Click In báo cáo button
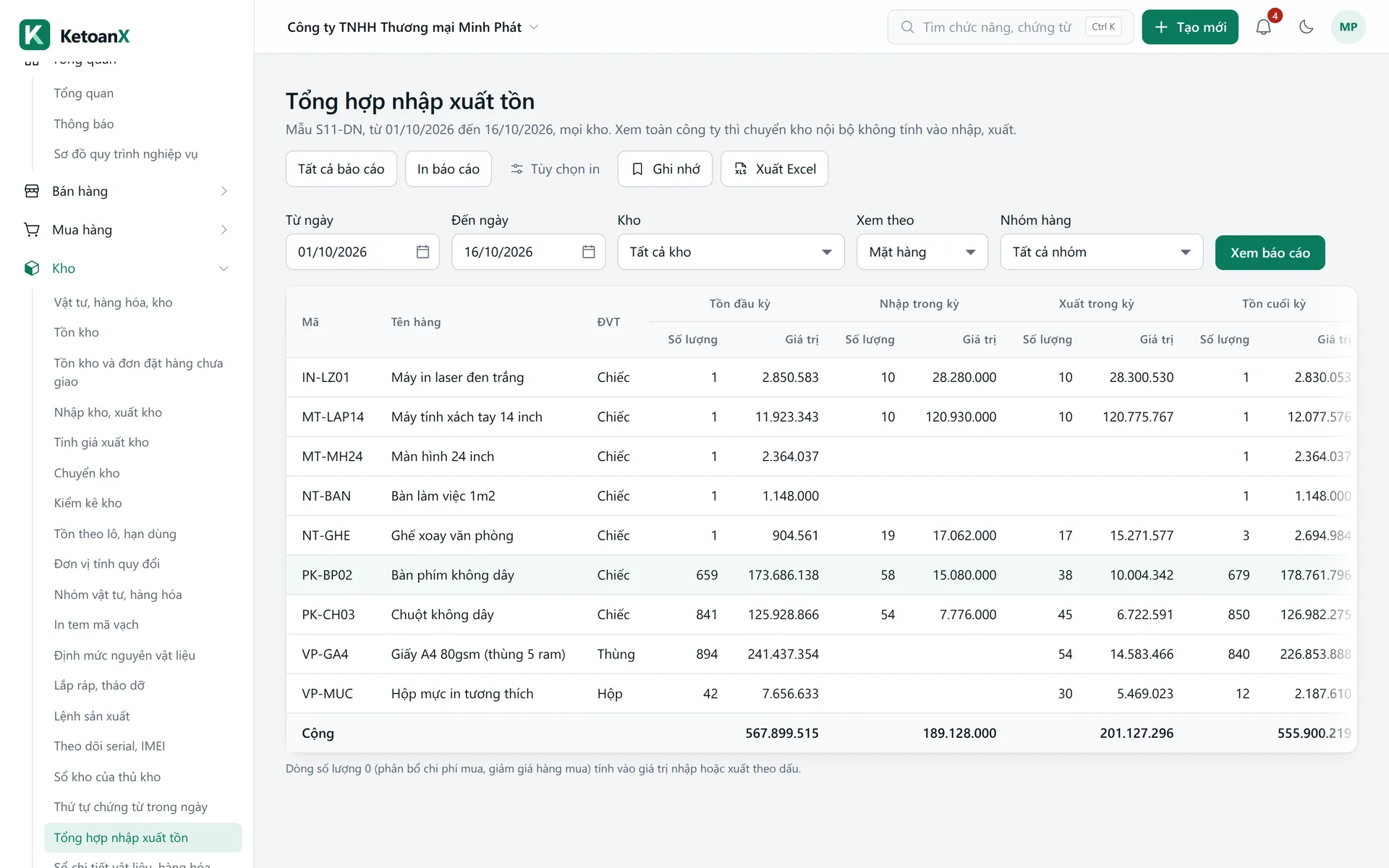 [448, 169]
